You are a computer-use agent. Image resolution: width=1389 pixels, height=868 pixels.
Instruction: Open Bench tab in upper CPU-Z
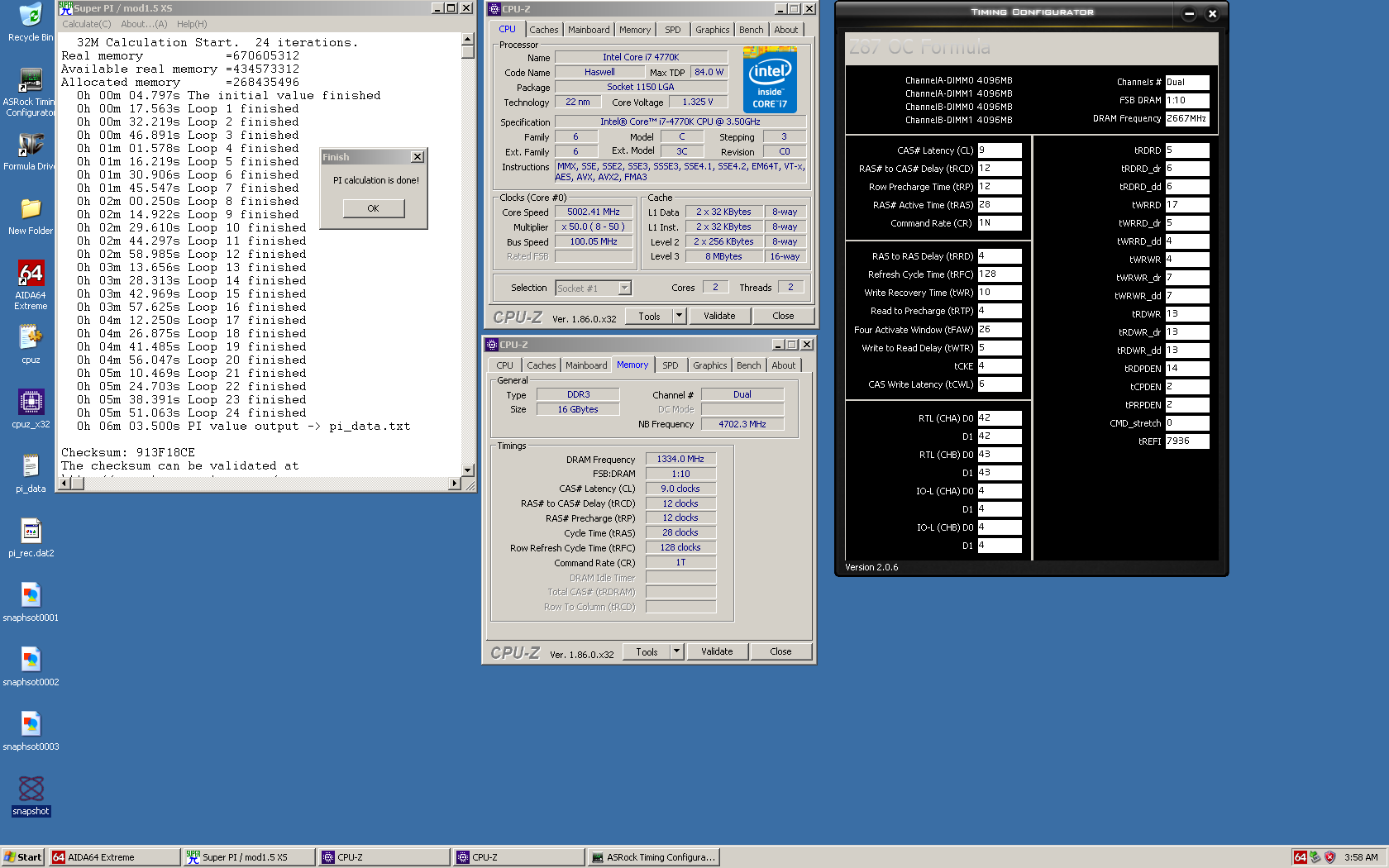[x=752, y=30]
